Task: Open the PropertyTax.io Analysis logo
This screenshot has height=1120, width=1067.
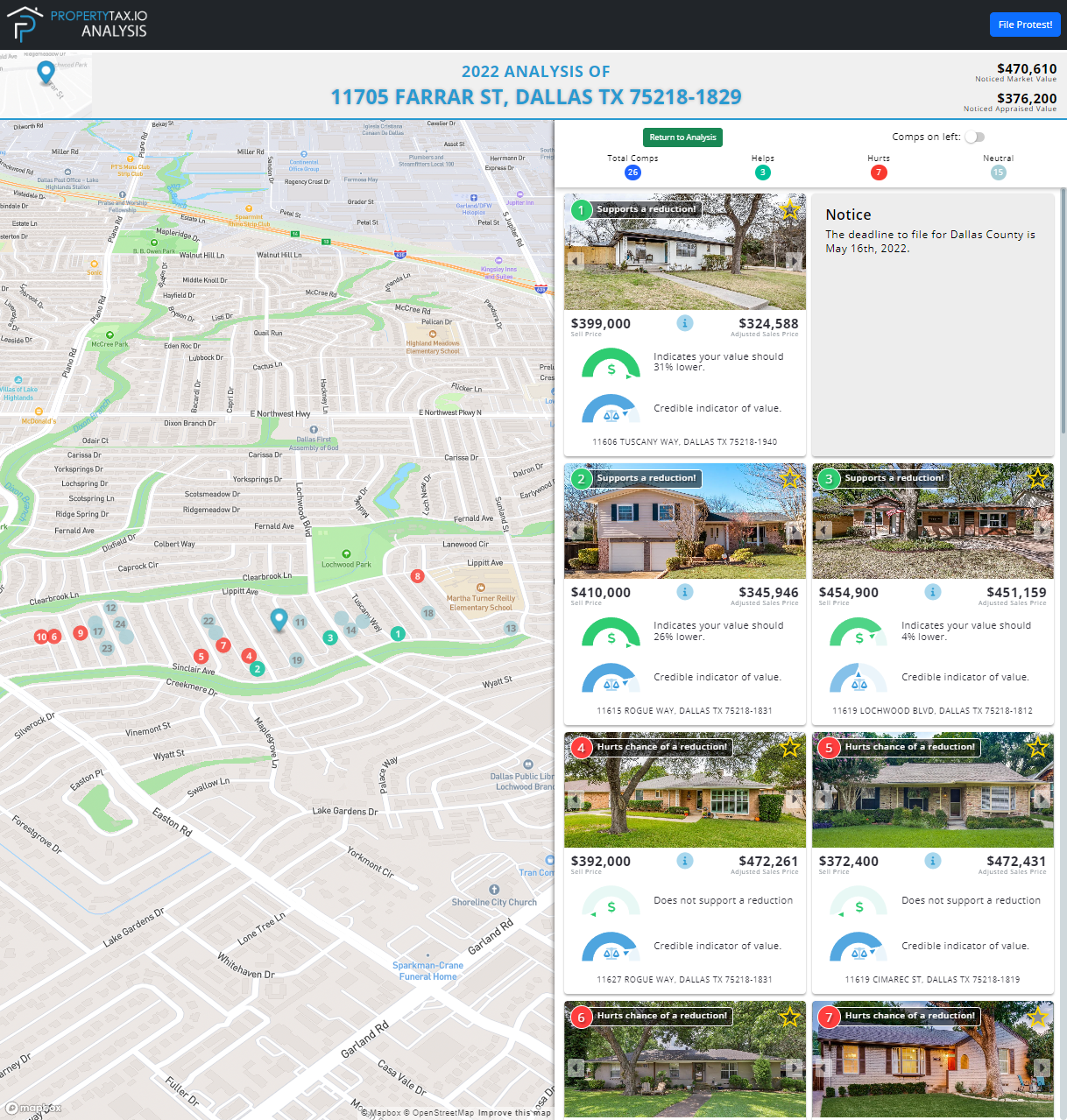Action: [x=77, y=25]
